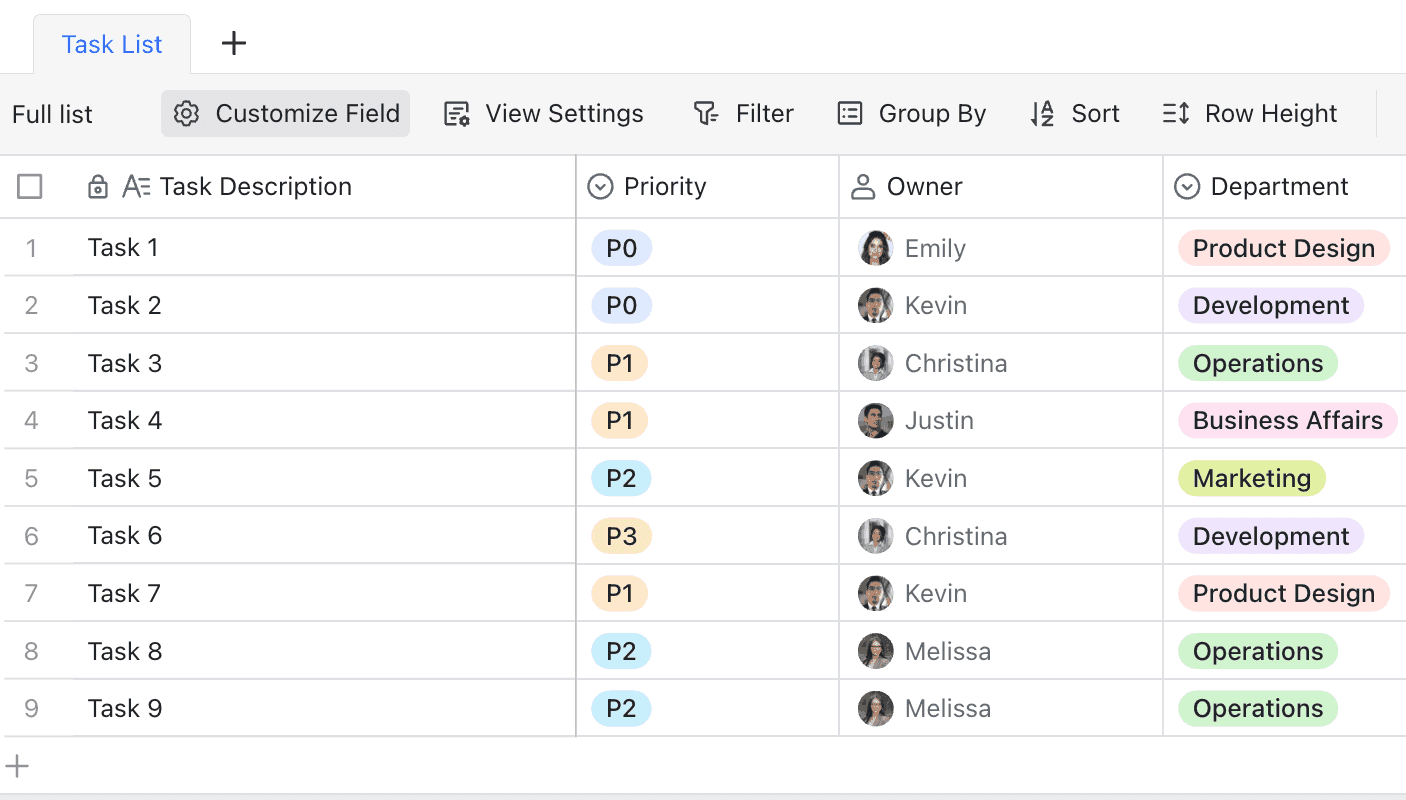Click the Group By icon

[x=850, y=114]
